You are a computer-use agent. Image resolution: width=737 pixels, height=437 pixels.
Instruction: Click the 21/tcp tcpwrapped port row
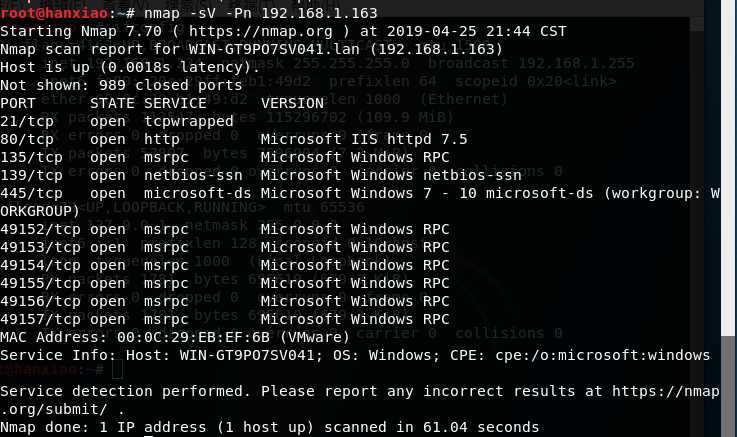click(117, 121)
